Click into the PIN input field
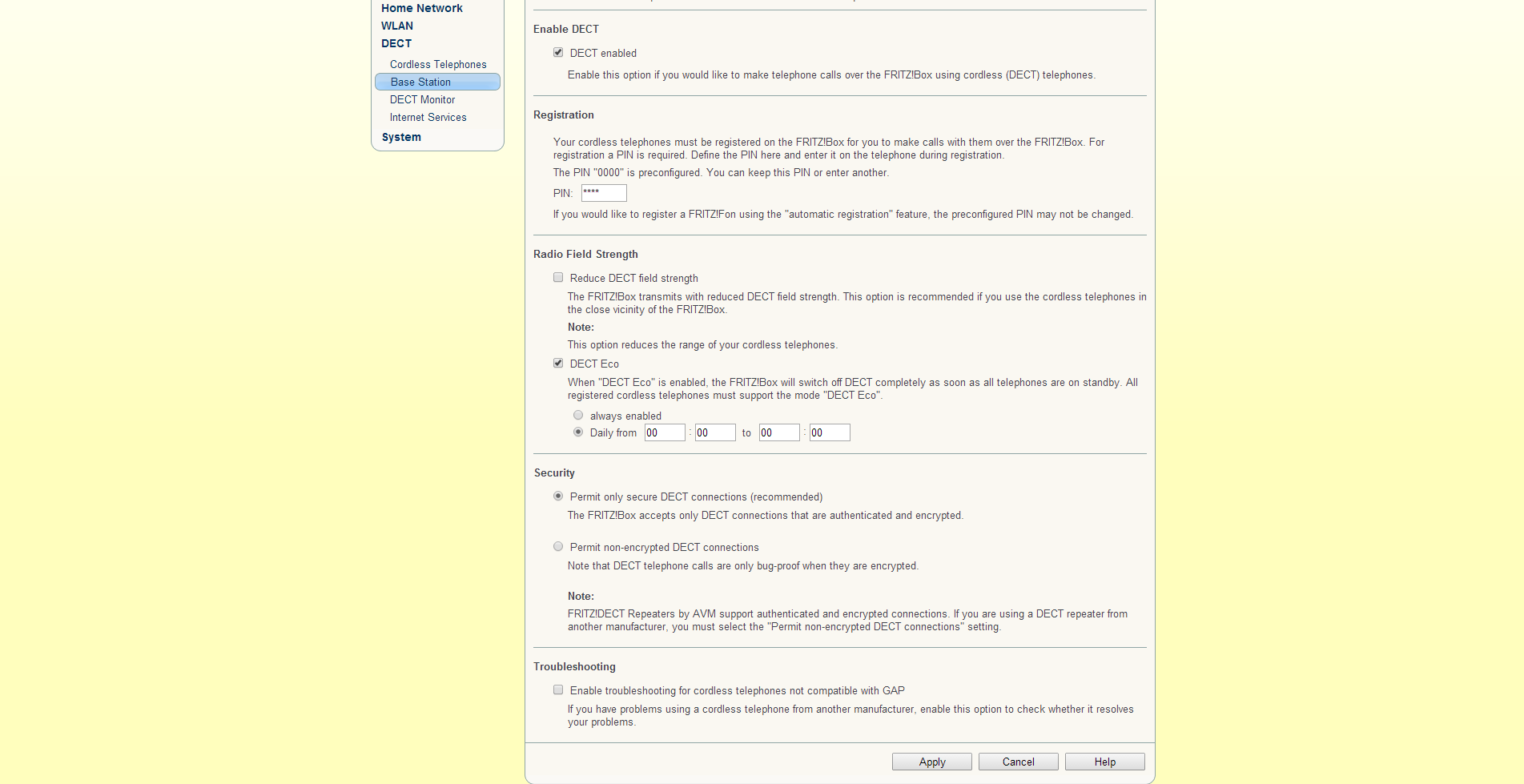Image resolution: width=1524 pixels, height=784 pixels. 604,193
